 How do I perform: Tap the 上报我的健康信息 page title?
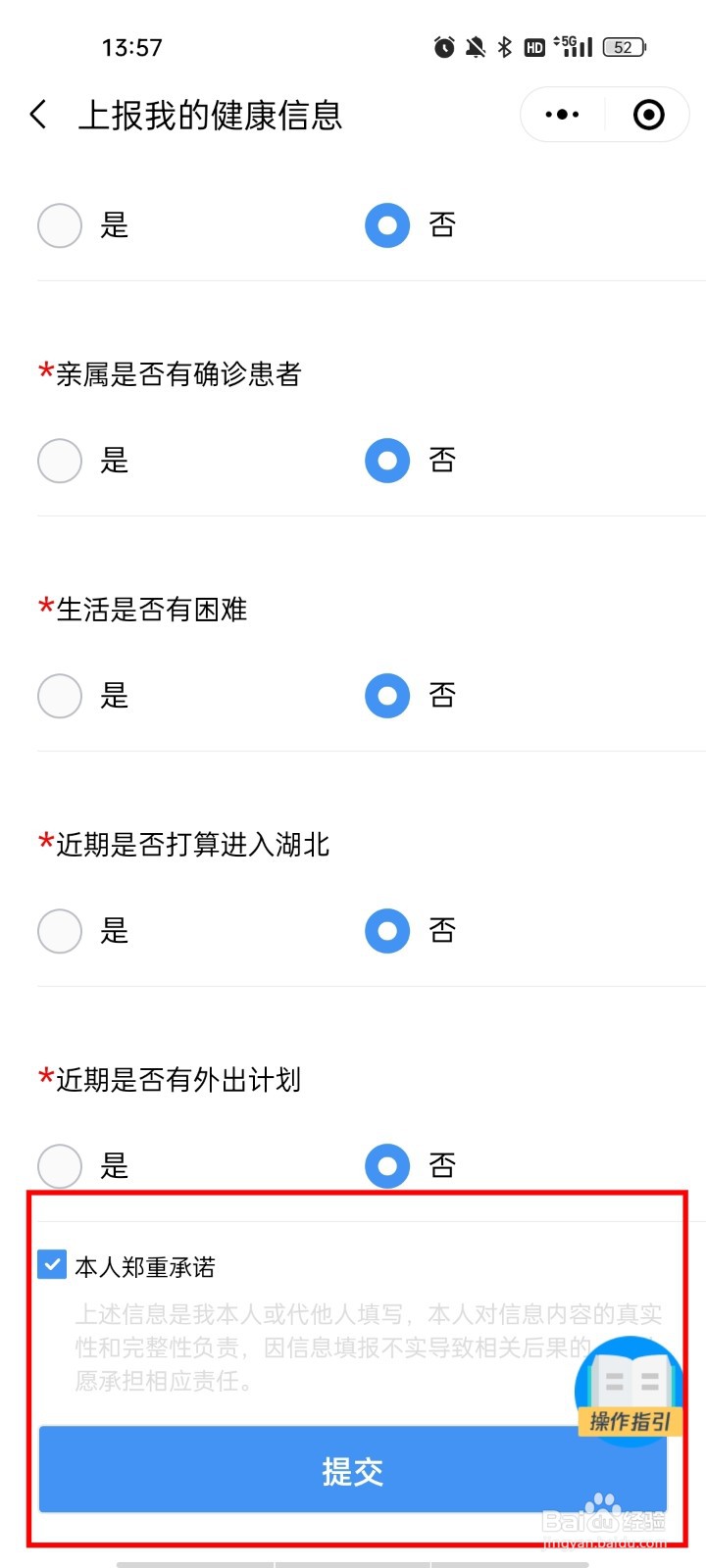210,115
